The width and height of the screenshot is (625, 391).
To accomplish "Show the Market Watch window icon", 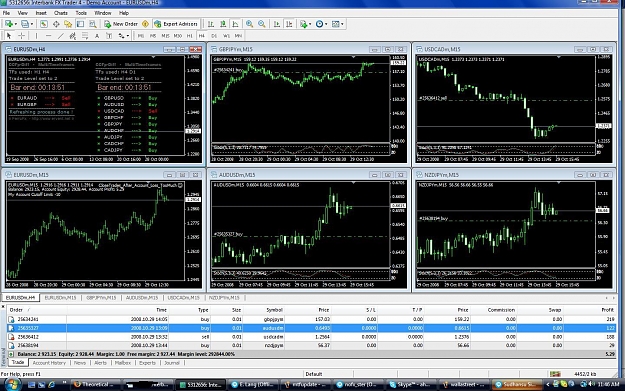I will (43, 24).
